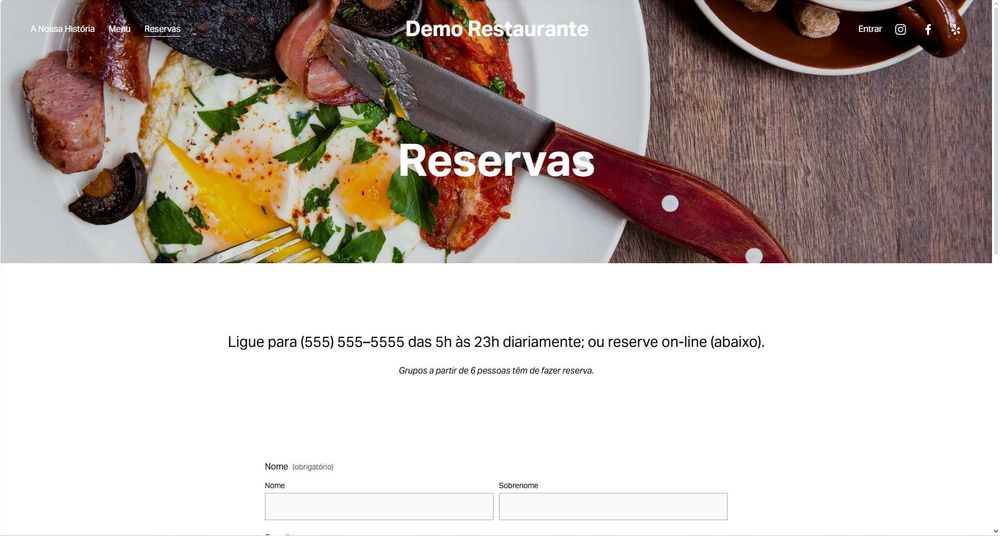Screen dimensions: 1000x536
Task: Click the large Reservas banner heading
Action: tap(497, 161)
